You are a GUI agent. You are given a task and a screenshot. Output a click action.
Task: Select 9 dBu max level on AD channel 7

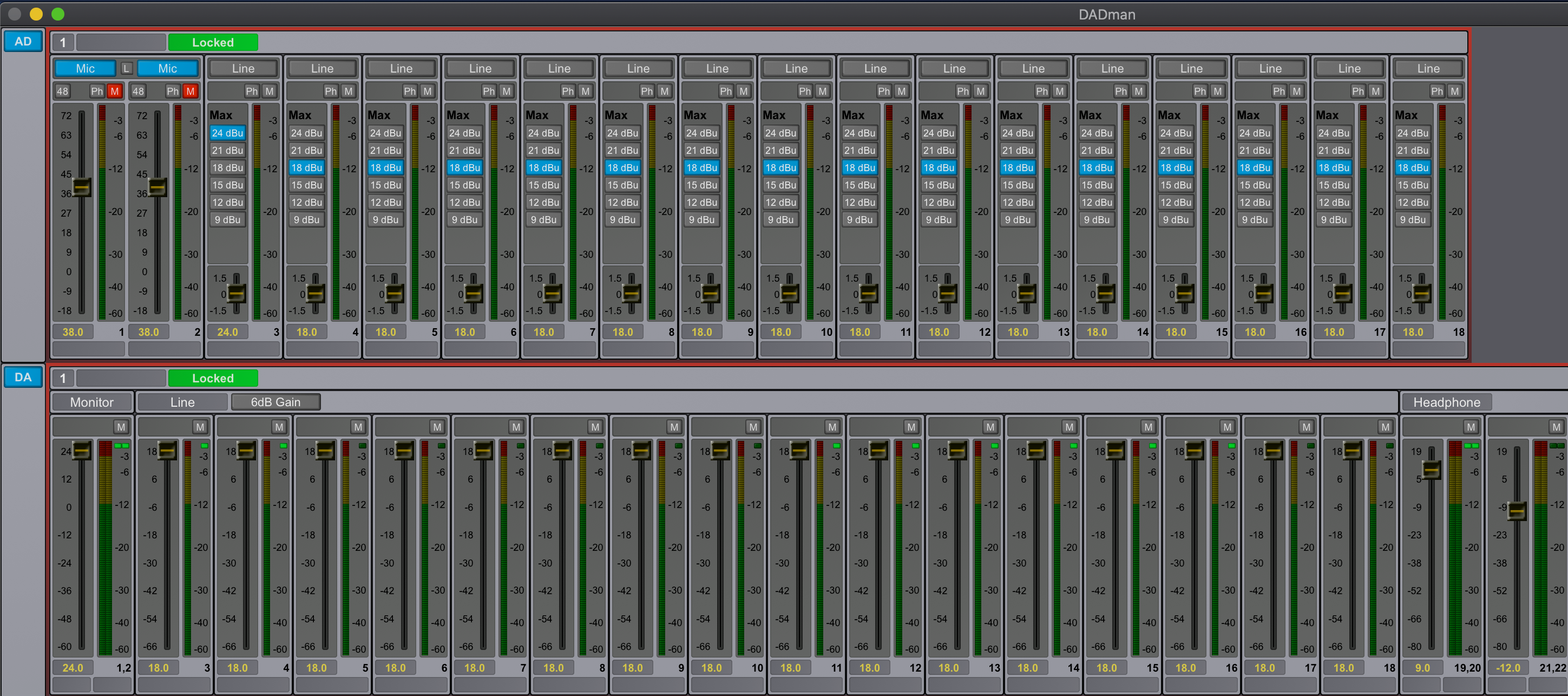click(543, 220)
